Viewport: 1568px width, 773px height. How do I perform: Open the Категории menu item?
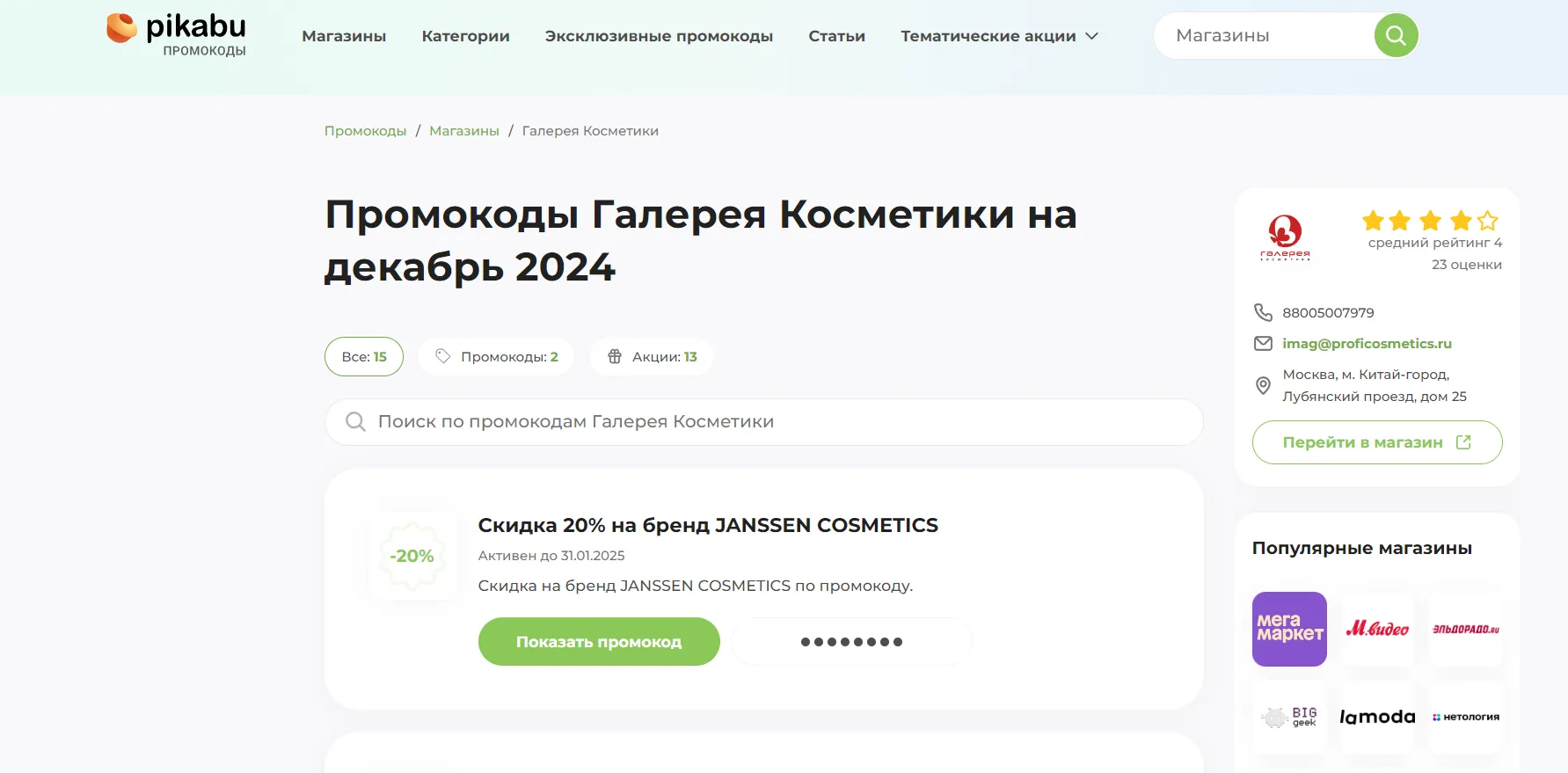(x=465, y=36)
